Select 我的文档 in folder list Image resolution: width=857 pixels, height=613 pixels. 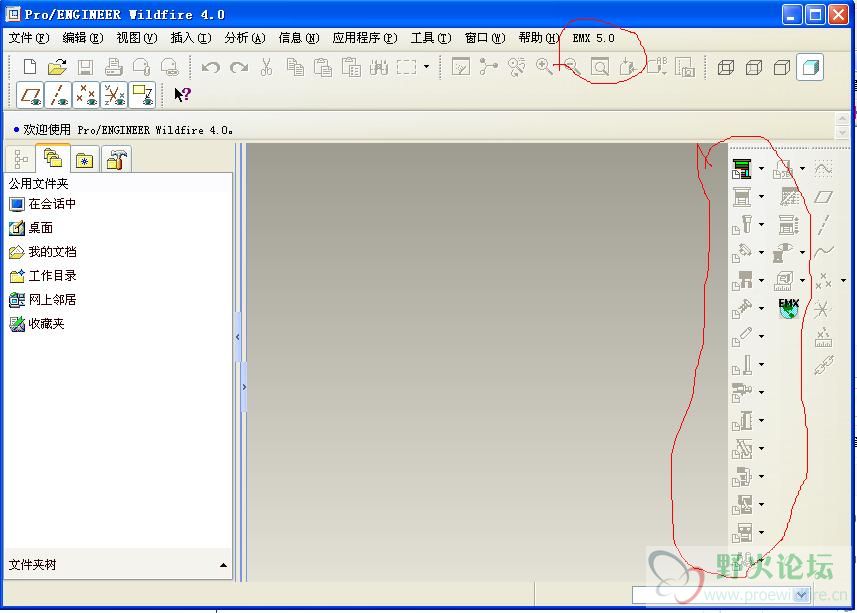[43, 252]
